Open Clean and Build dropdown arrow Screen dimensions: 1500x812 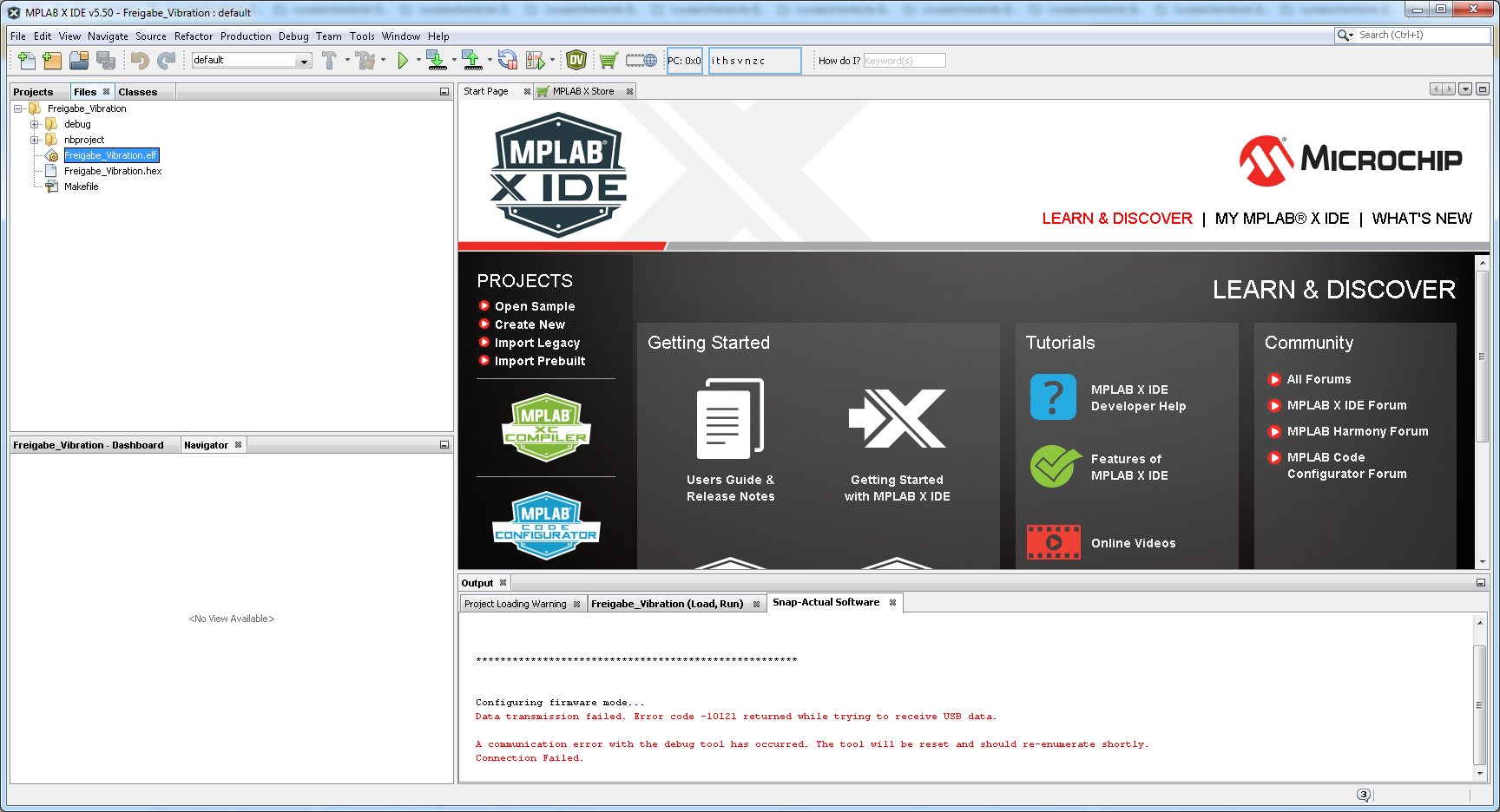pos(383,60)
